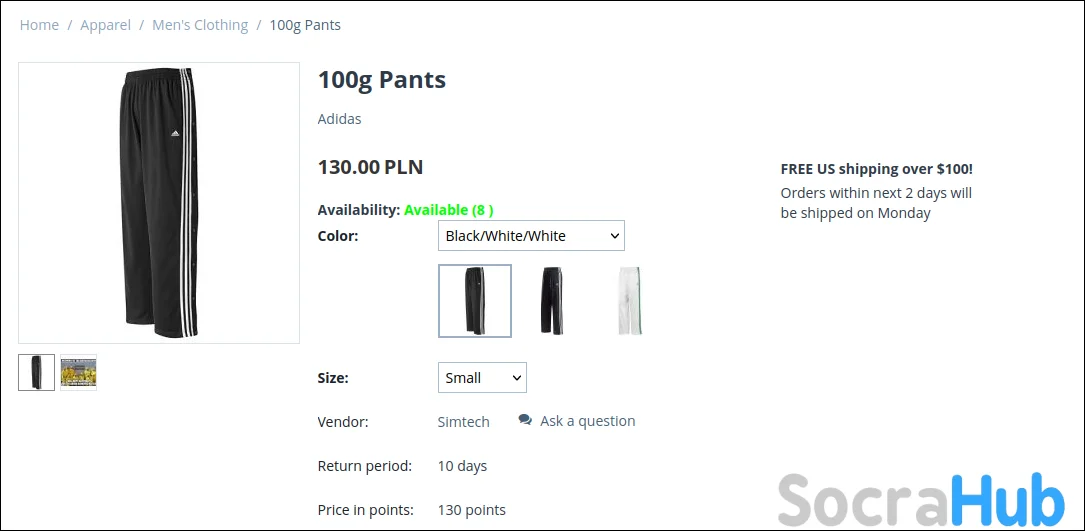Click the 100g Pants breadcrumb item
This screenshot has width=1085, height=531.
click(x=305, y=25)
